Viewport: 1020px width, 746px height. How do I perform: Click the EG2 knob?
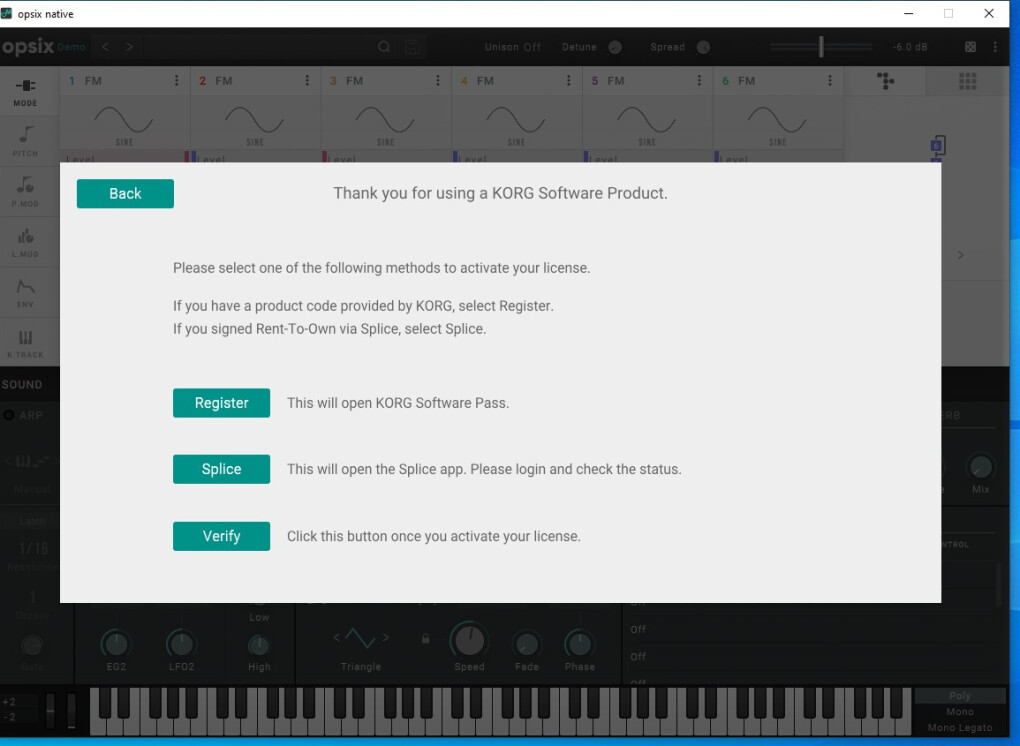[116, 644]
